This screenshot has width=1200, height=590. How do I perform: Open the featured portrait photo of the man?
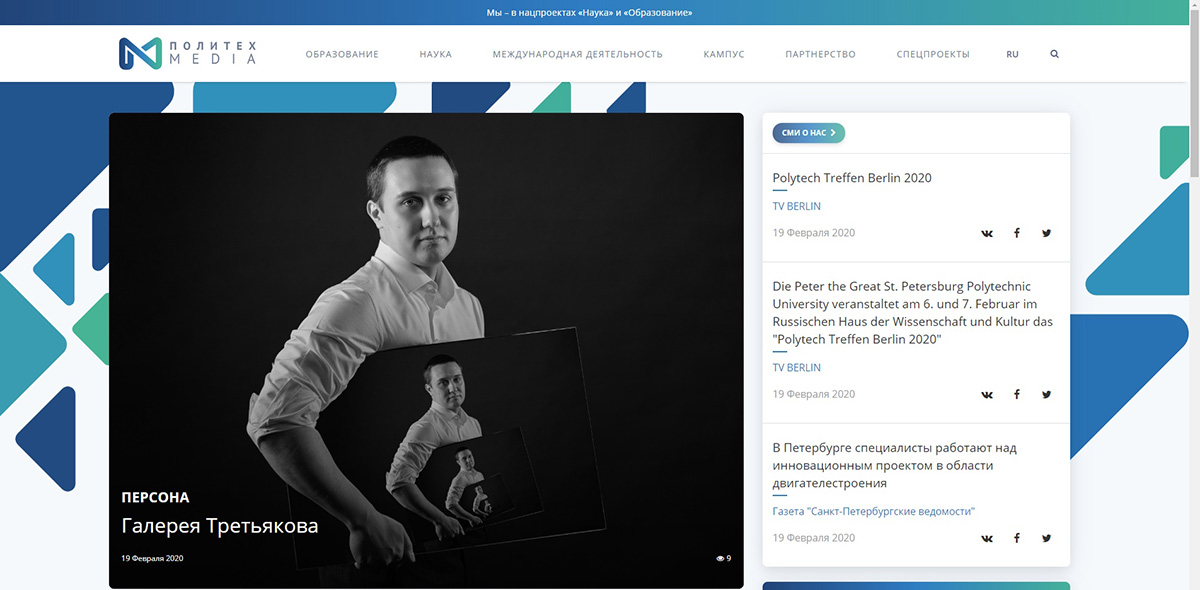(x=426, y=350)
